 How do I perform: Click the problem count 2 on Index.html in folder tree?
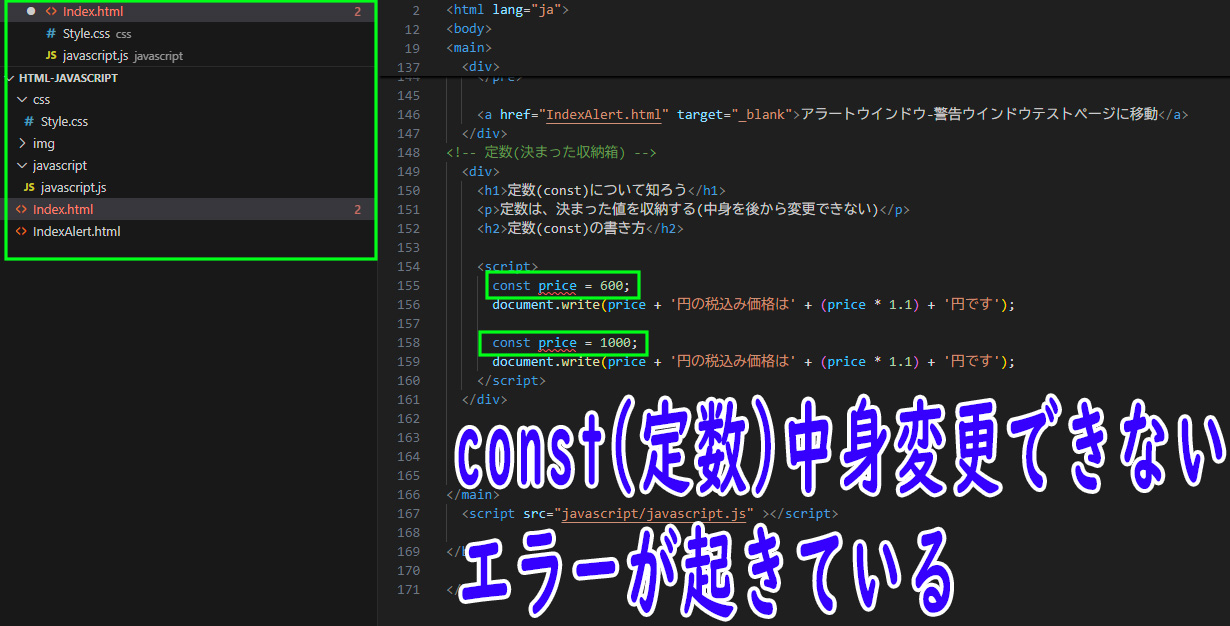[x=357, y=210]
